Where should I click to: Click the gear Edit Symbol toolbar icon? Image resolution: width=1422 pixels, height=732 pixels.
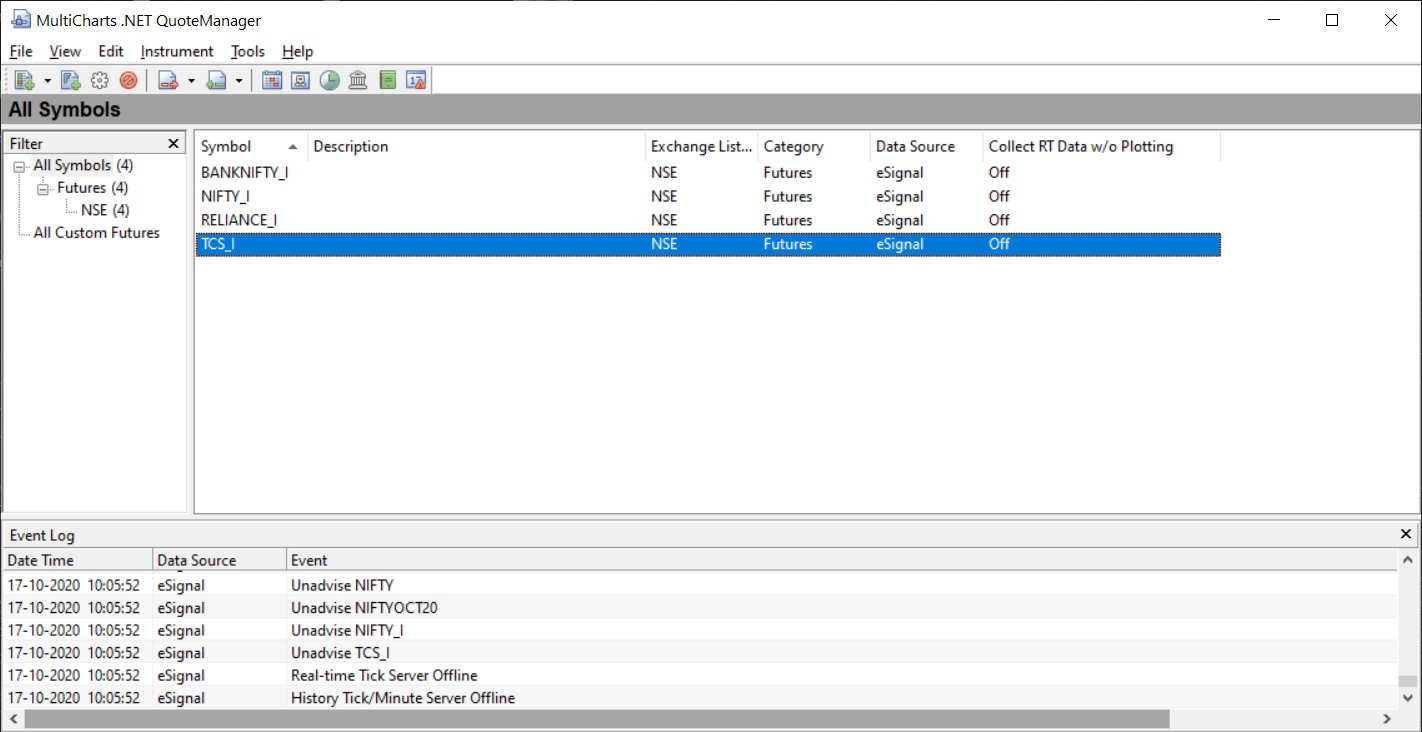(x=99, y=81)
